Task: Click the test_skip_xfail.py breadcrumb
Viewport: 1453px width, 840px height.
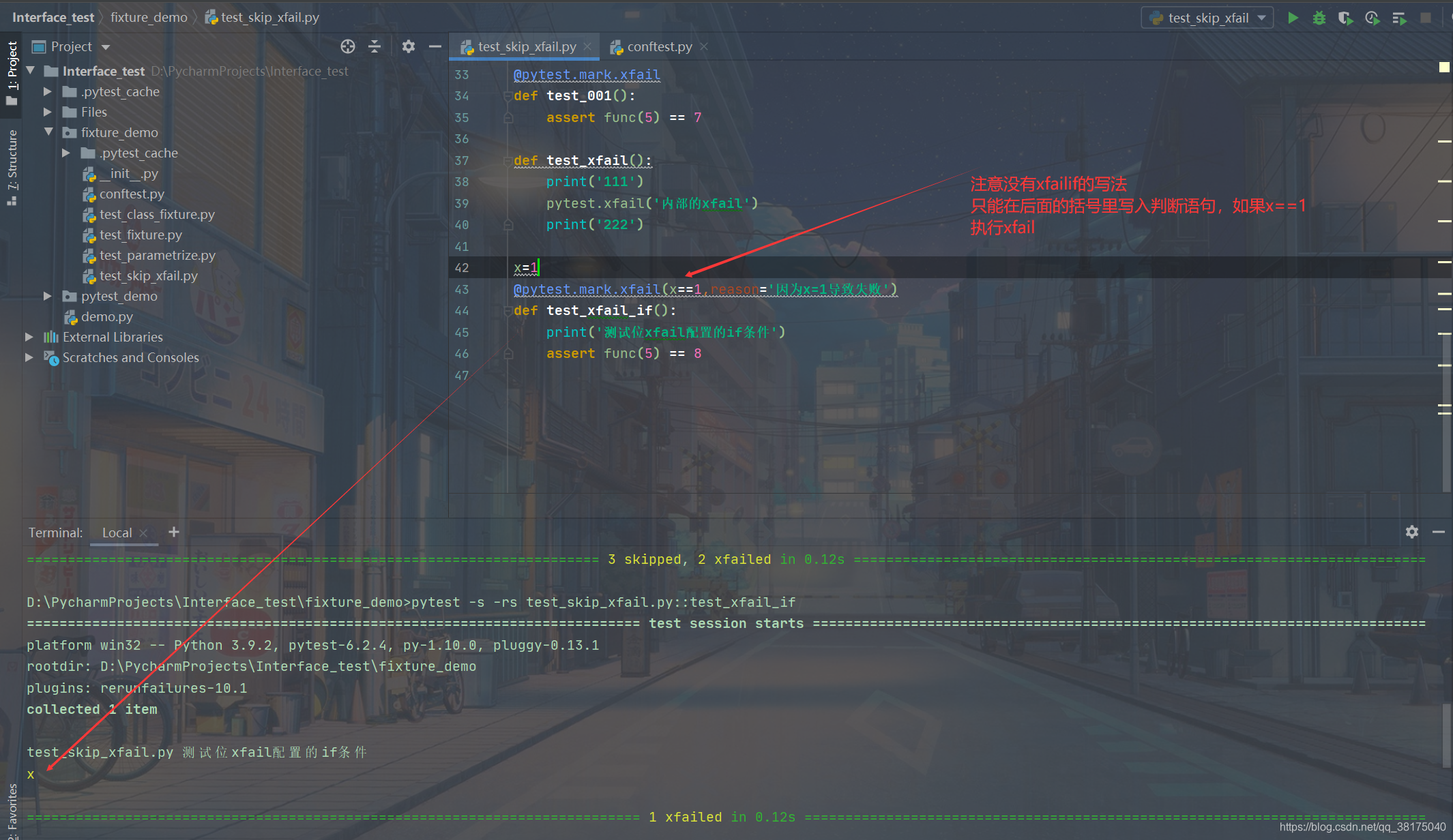Action: [263, 17]
